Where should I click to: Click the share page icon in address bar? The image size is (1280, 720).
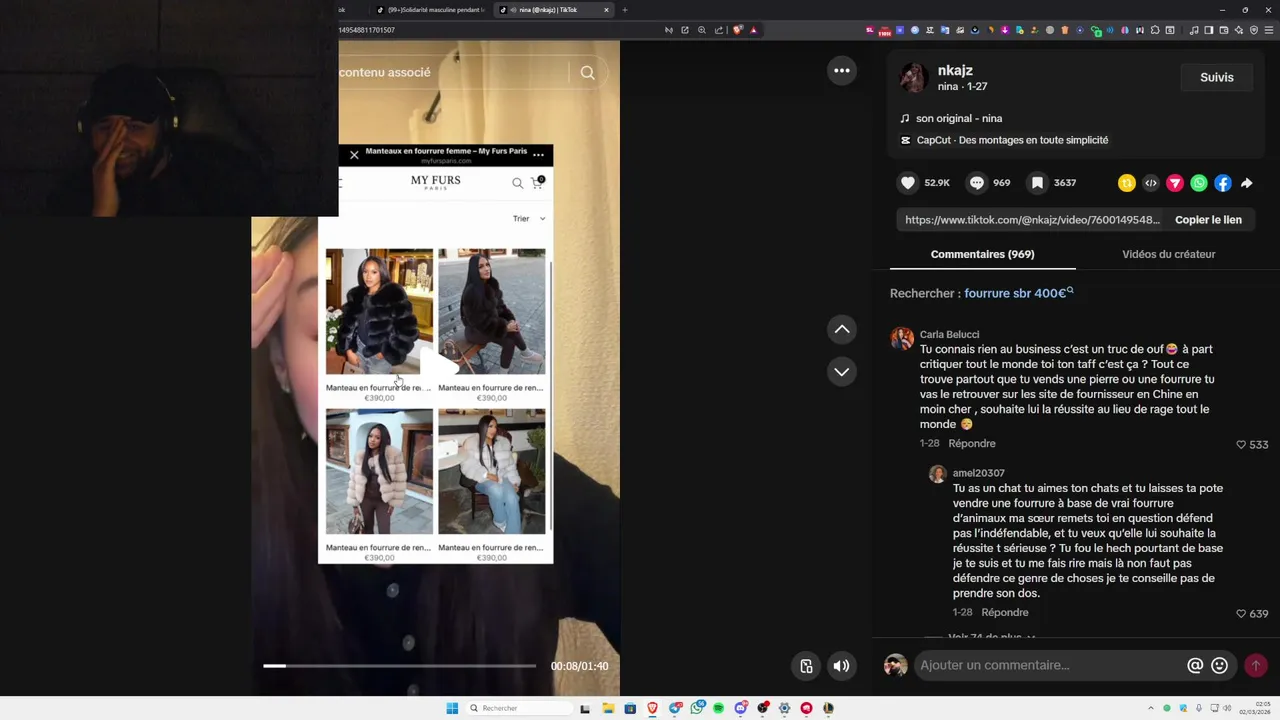click(718, 30)
